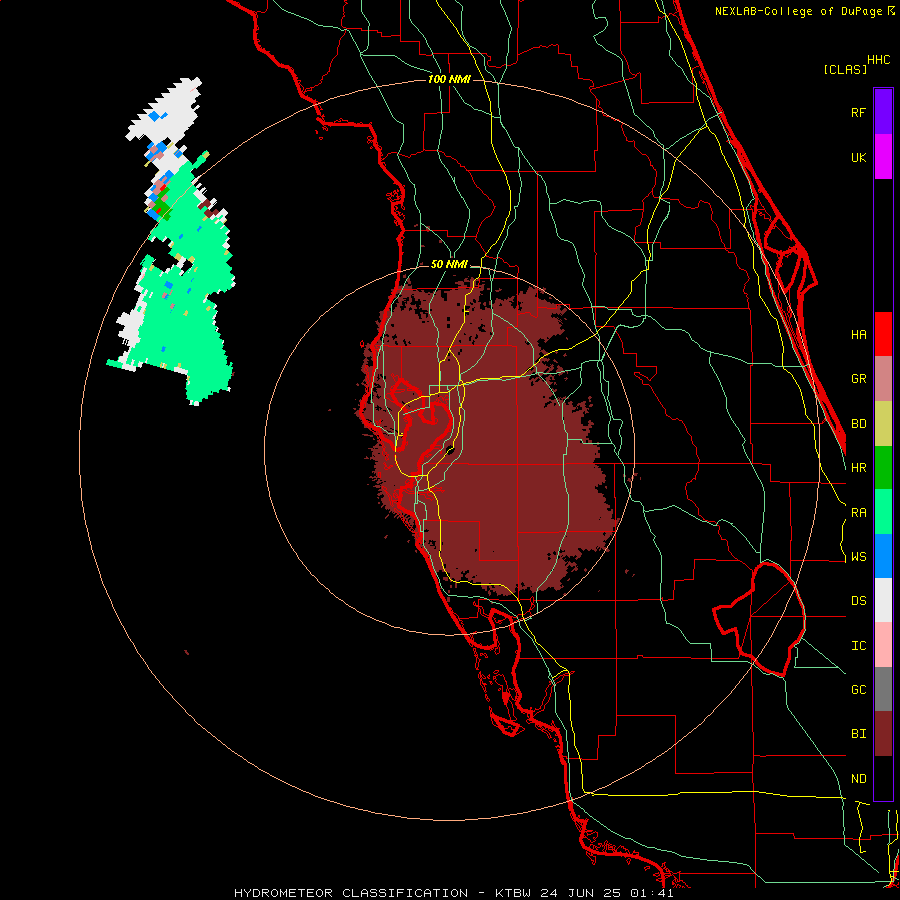Click the IC light pink legend swatch
The width and height of the screenshot is (900, 900).
pyautogui.click(x=883, y=645)
